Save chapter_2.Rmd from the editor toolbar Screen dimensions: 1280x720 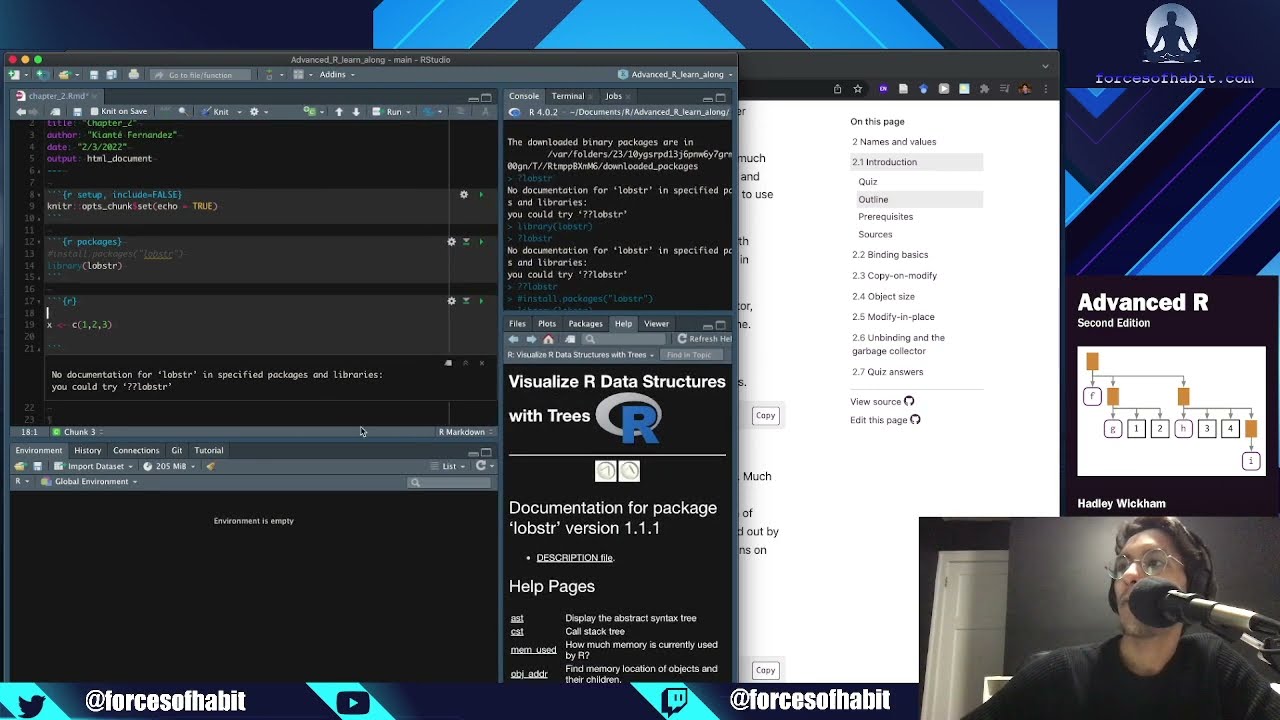coord(76,112)
